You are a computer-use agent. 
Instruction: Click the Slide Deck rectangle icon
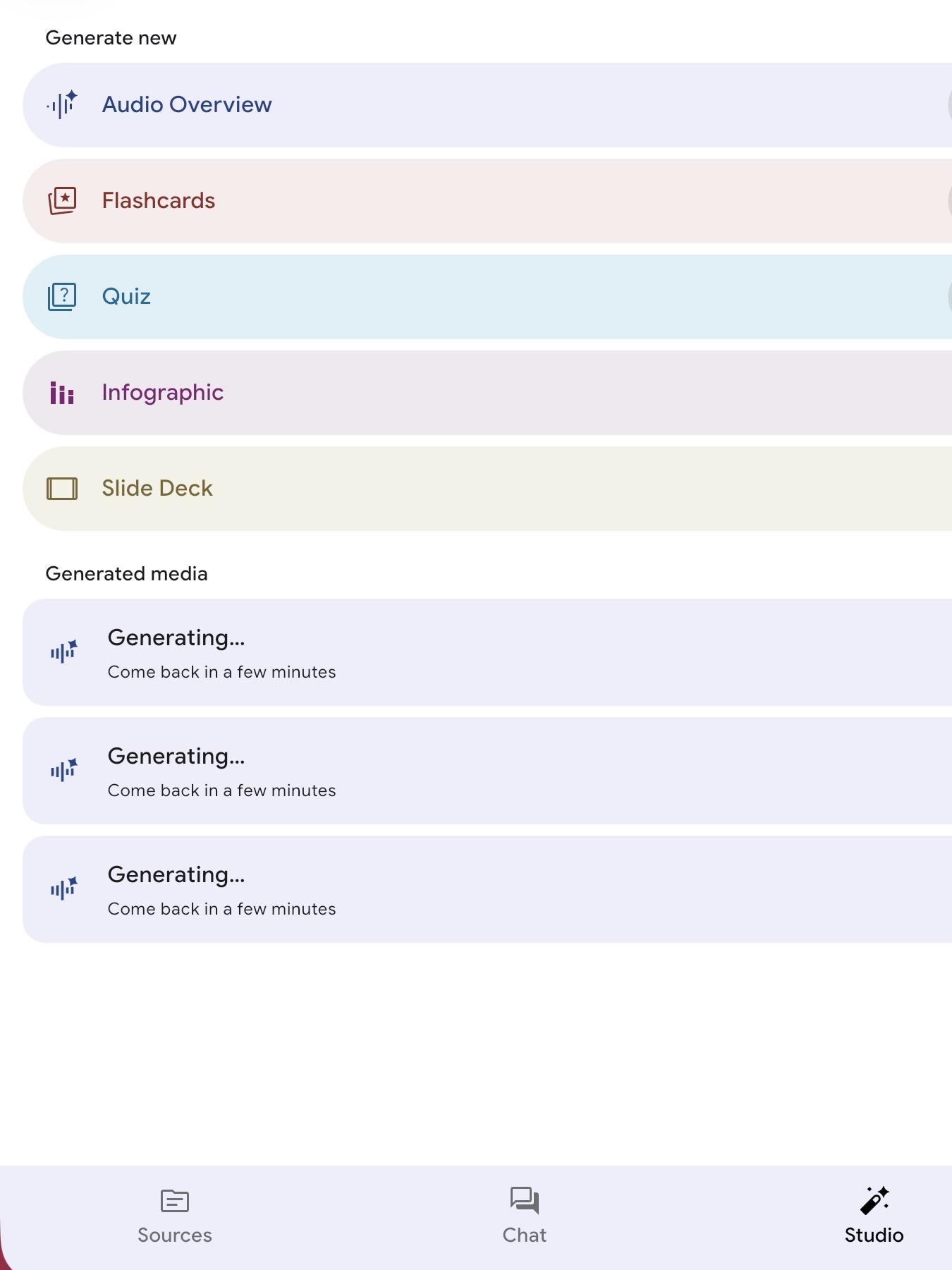pyautogui.click(x=62, y=489)
